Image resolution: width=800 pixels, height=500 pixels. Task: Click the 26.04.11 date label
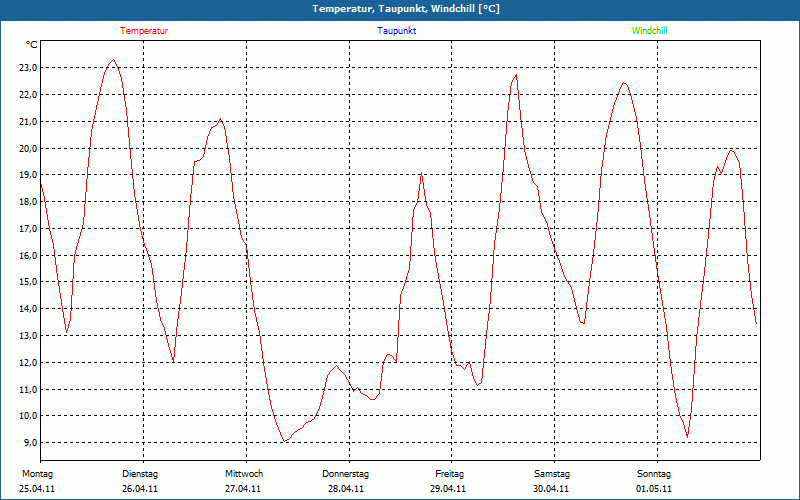(x=140, y=489)
